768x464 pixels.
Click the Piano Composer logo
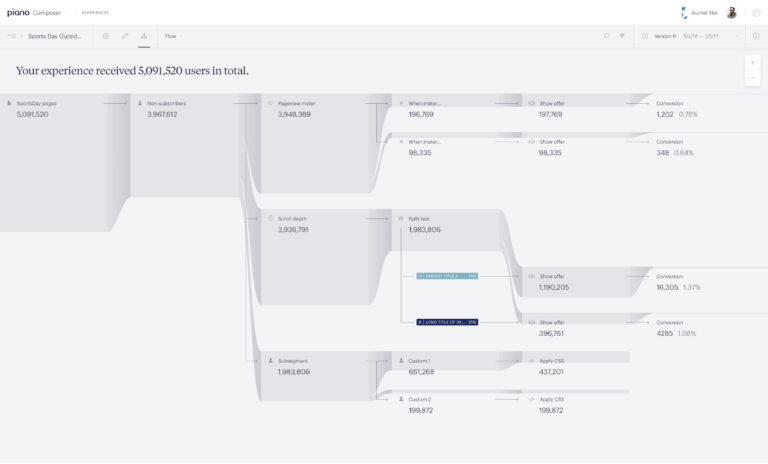(34, 13)
